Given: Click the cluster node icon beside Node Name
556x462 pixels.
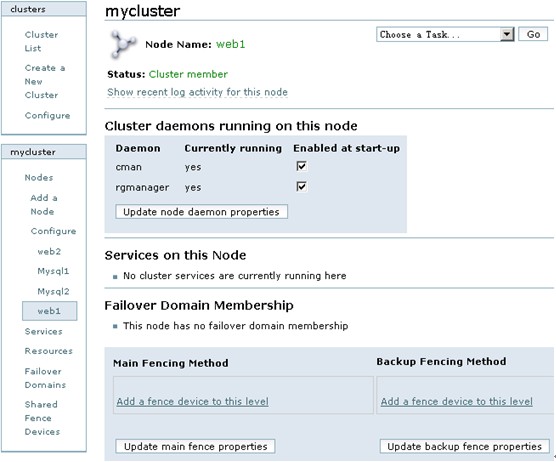Looking at the screenshot, I should (123, 44).
